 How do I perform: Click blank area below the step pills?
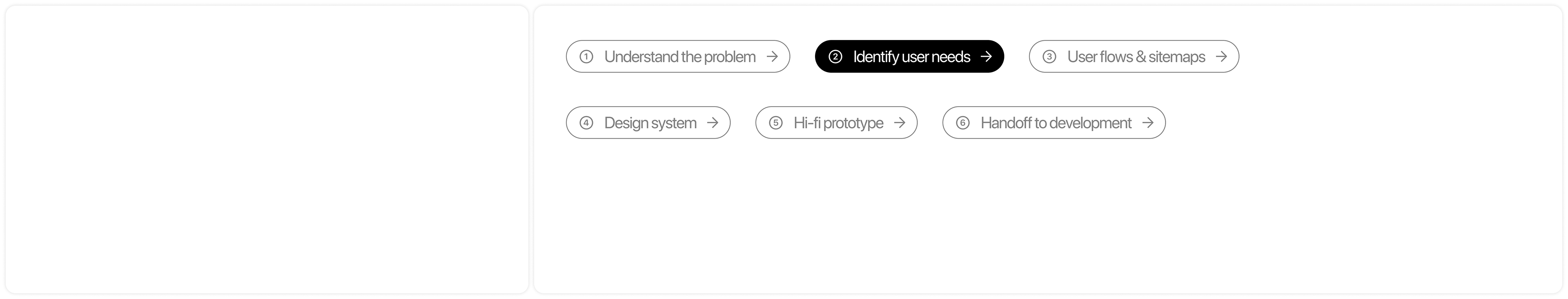[x=1047, y=219]
